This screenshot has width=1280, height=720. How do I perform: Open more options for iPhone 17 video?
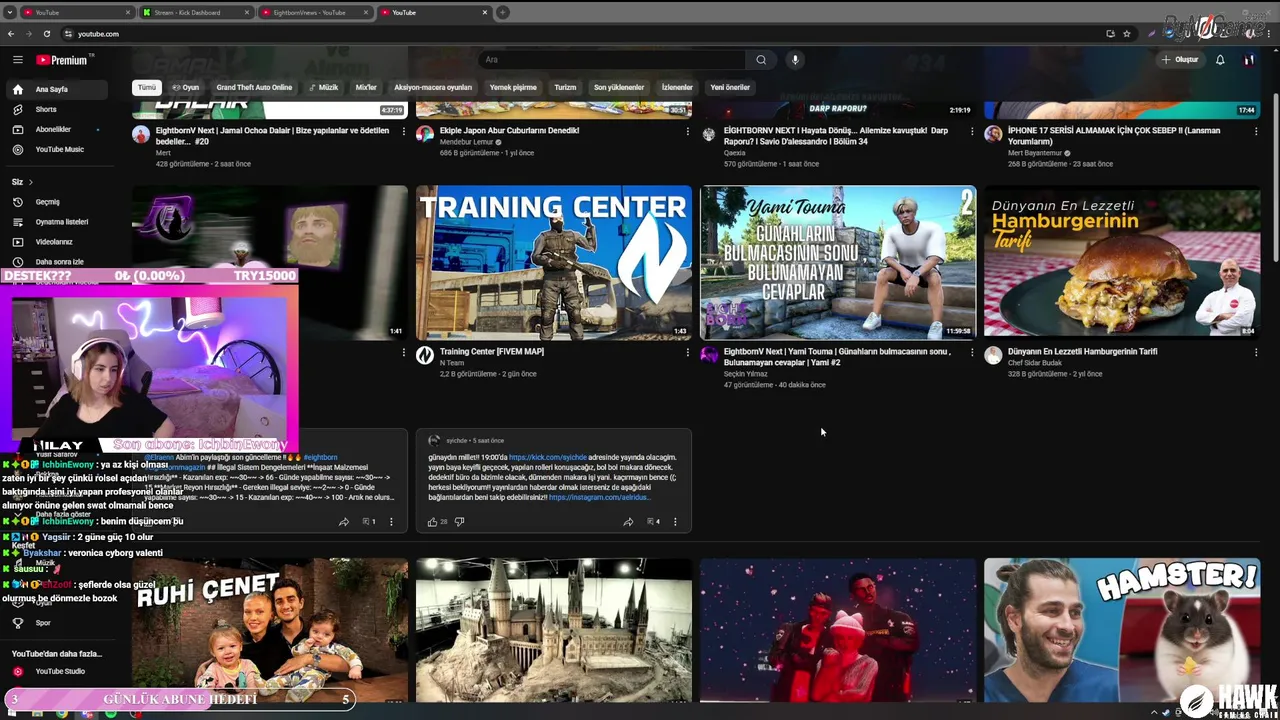point(1255,131)
